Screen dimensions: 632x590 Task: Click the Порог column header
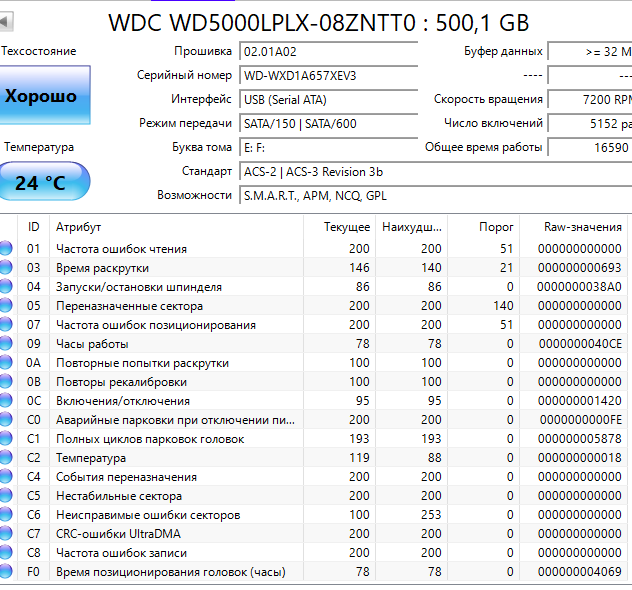[496, 227]
